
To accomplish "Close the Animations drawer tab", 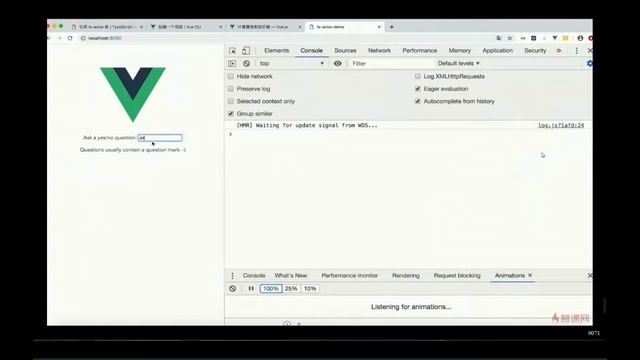I will (530, 276).
